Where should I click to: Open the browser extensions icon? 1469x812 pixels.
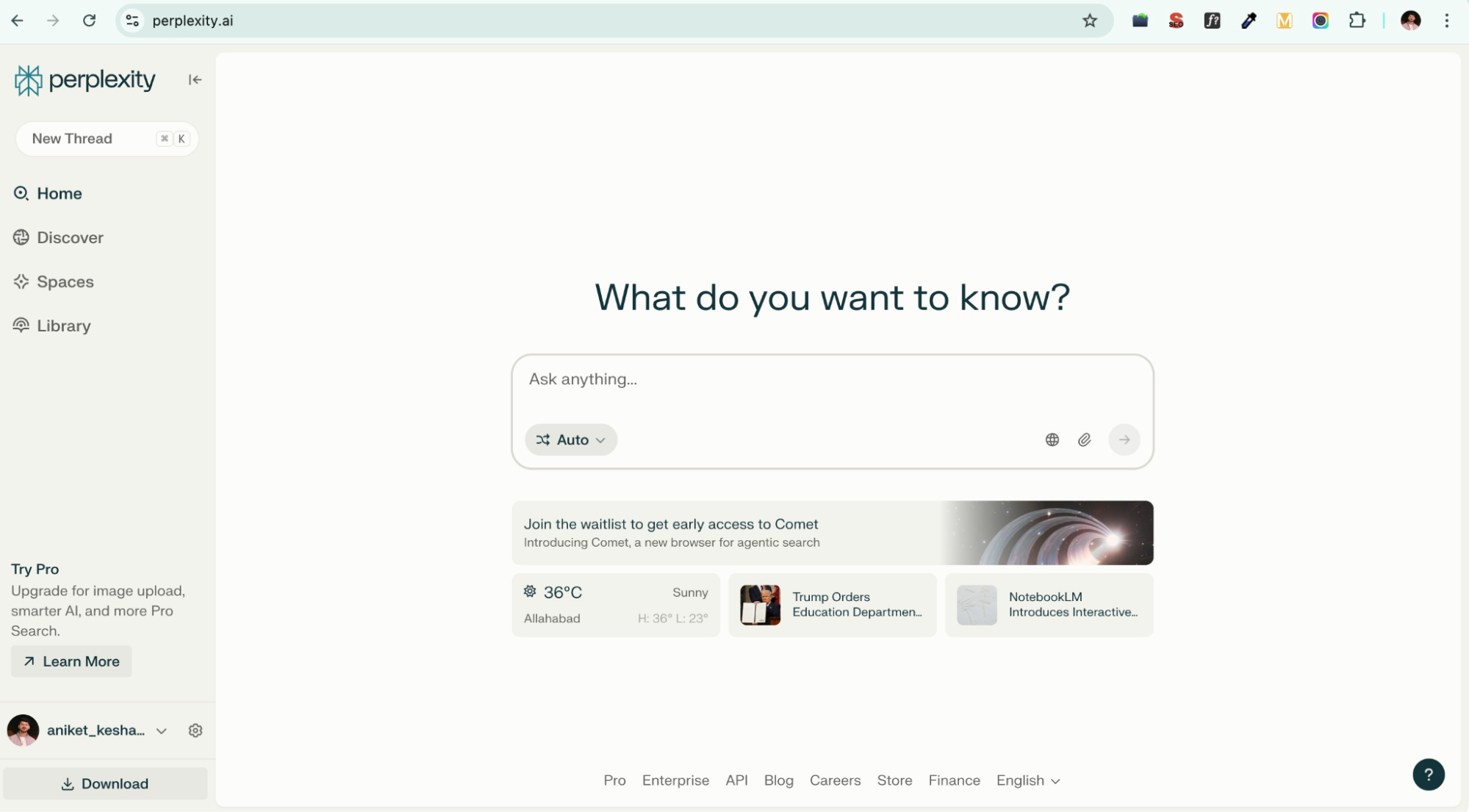pyautogui.click(x=1357, y=21)
